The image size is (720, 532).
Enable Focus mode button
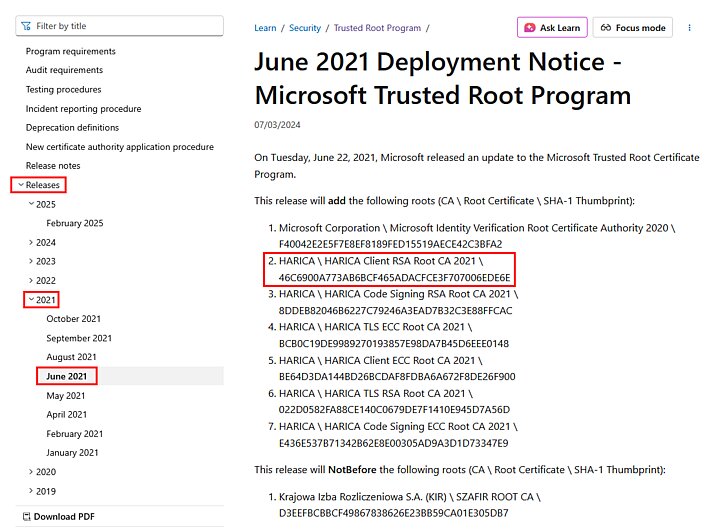tap(633, 28)
